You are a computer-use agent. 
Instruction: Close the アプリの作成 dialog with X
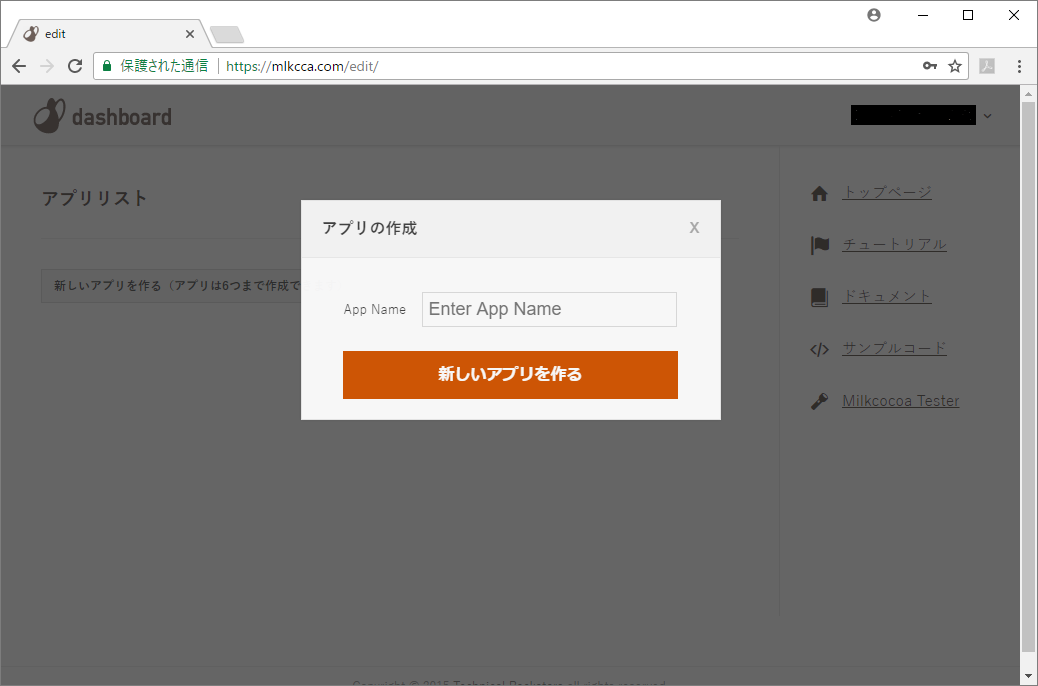click(x=694, y=228)
